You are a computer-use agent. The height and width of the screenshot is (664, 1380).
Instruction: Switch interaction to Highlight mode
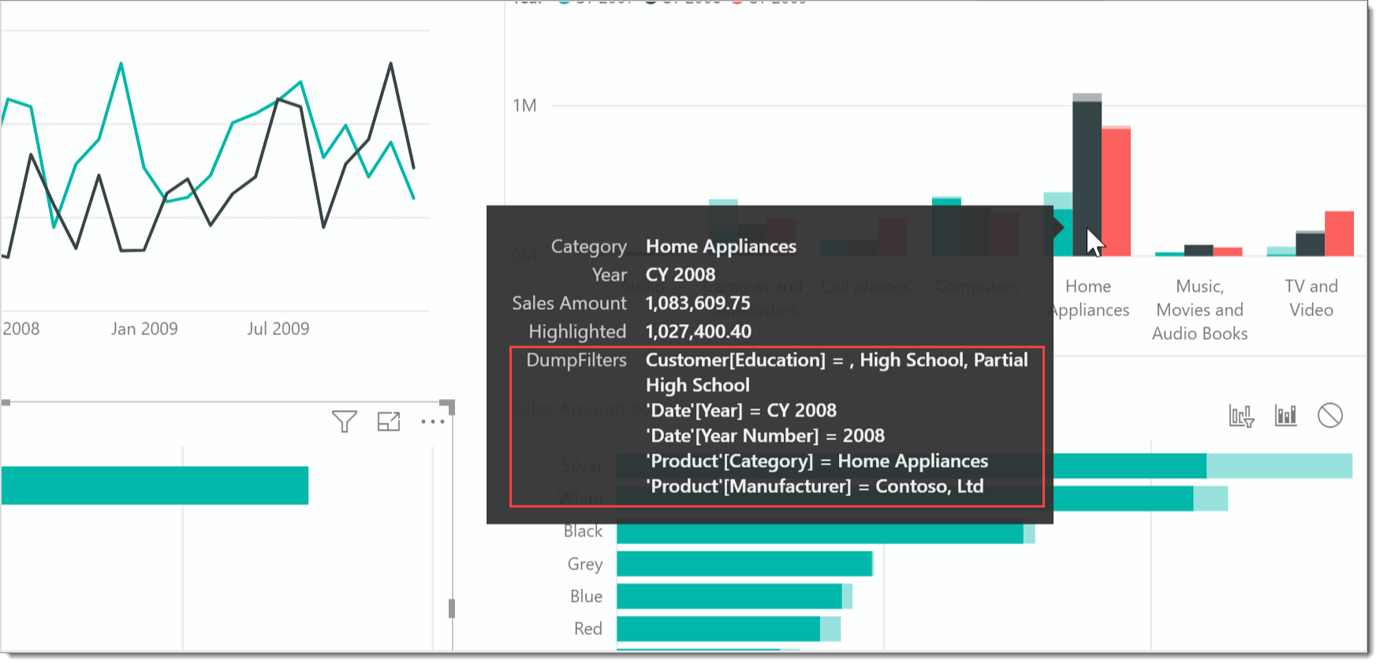click(x=1286, y=414)
